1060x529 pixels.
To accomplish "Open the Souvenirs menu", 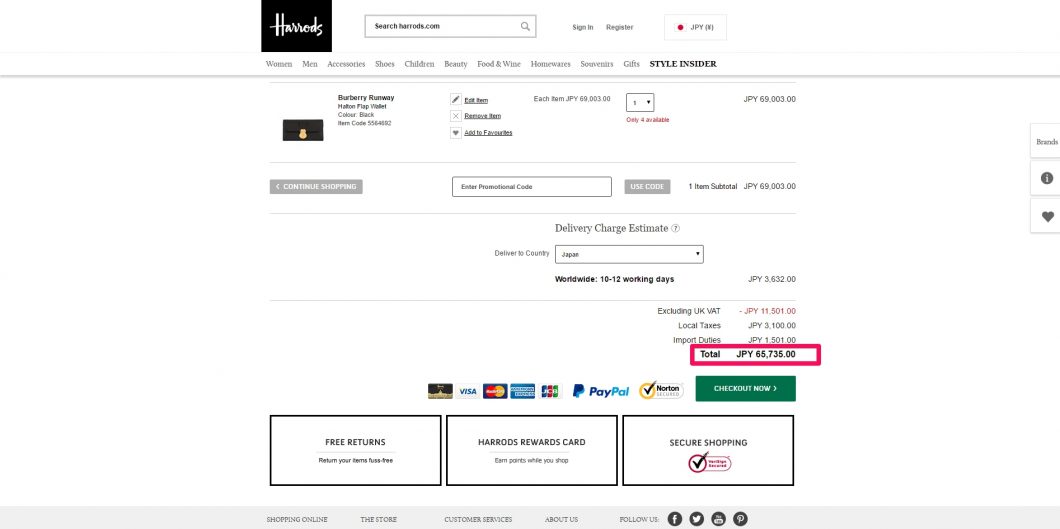I will (x=597, y=64).
